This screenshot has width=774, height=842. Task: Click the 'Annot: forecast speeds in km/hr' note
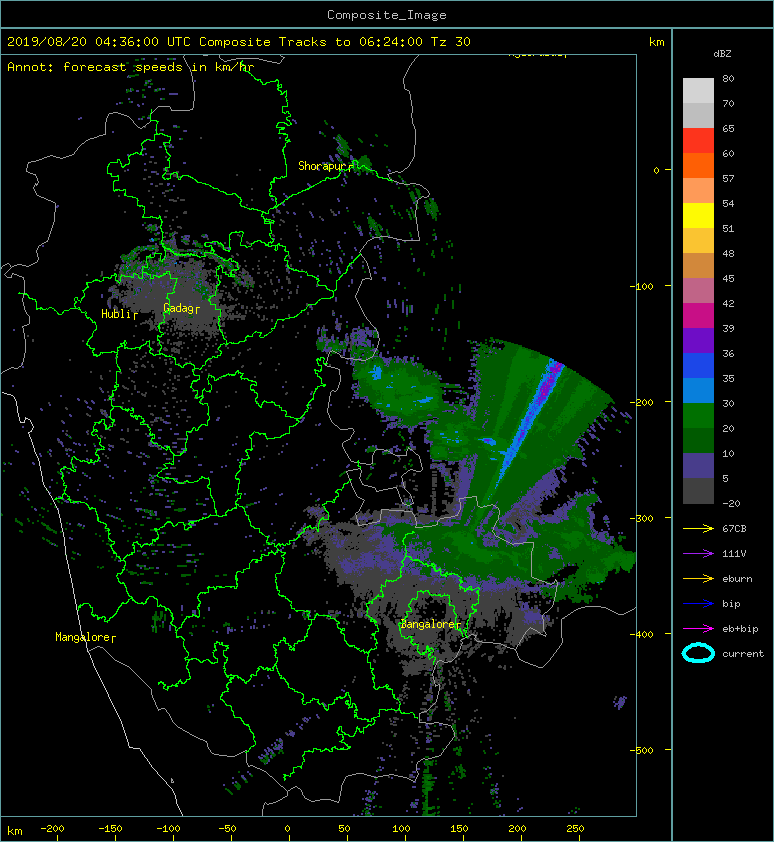click(x=131, y=67)
